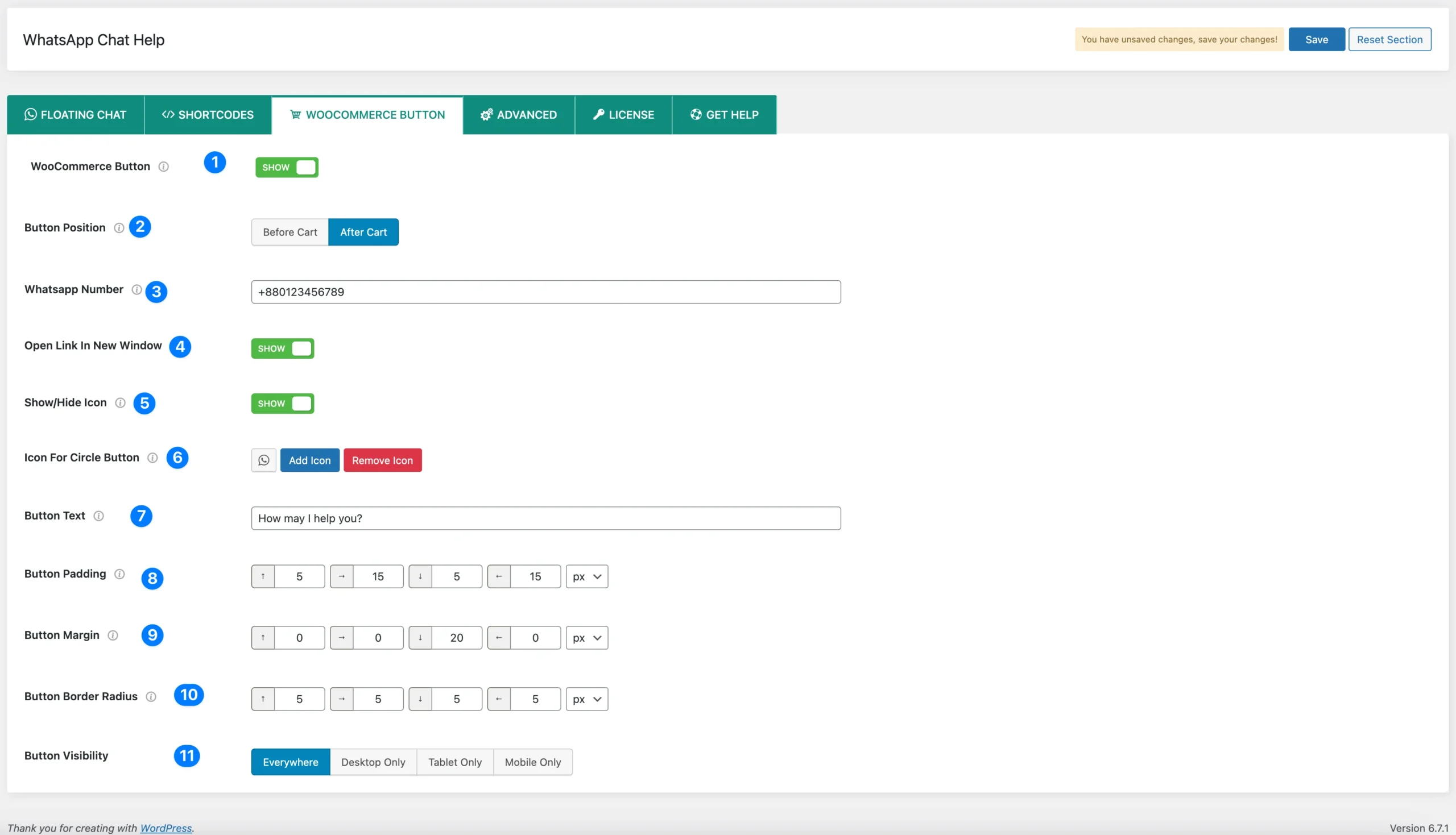Click the left arrow icon in Button Margin
Screen dimensions: 1456x835
(499, 638)
